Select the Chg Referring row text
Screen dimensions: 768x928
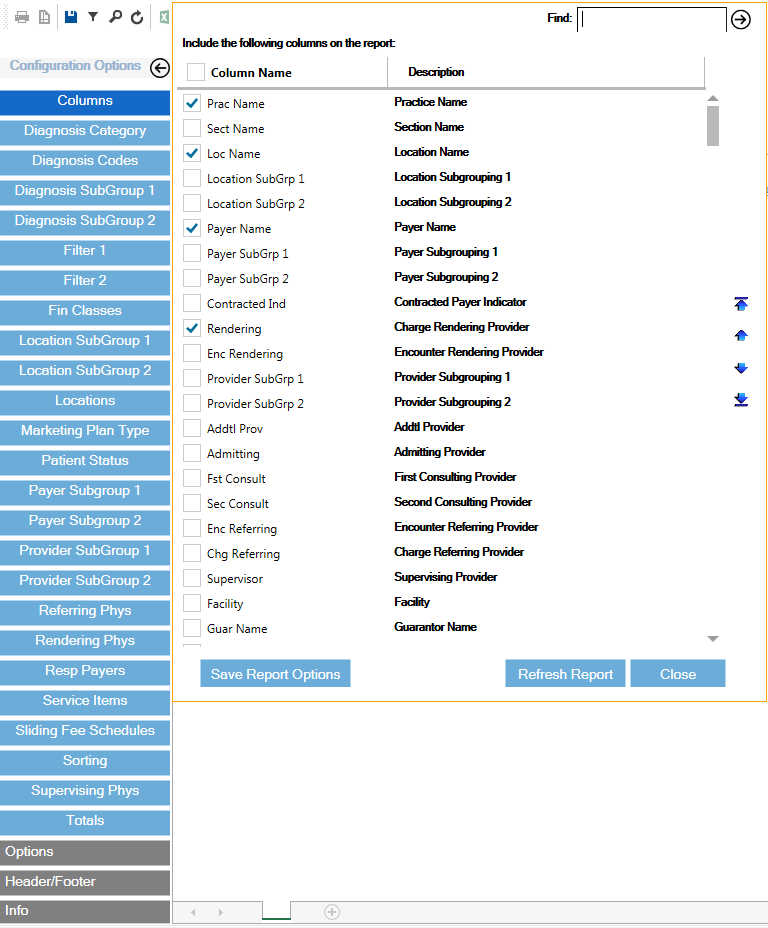pyautogui.click(x=243, y=554)
